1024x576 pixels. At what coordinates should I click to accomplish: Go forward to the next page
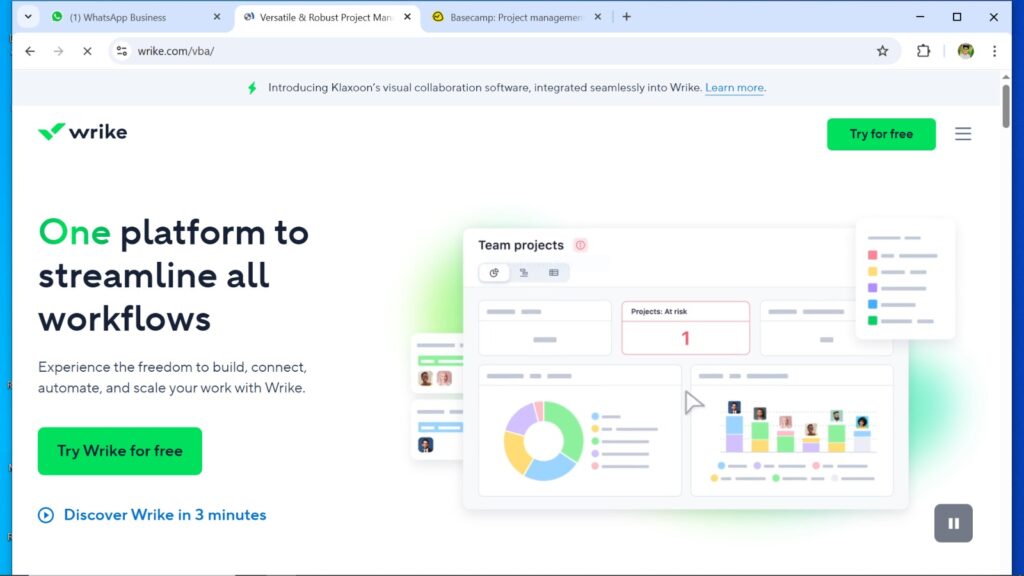click(59, 51)
